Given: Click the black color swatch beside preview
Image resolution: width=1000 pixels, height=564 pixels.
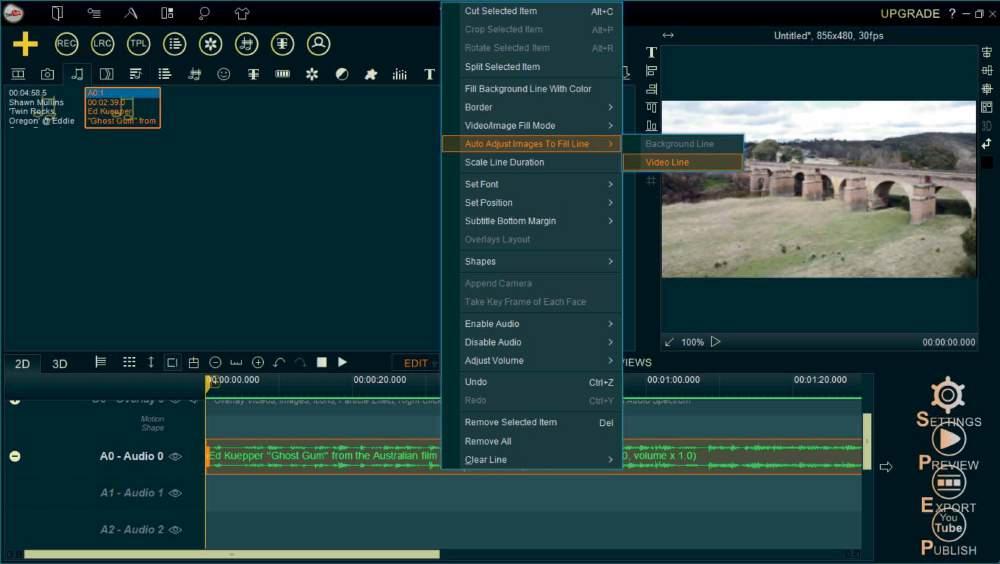Looking at the screenshot, I should coord(987,163).
